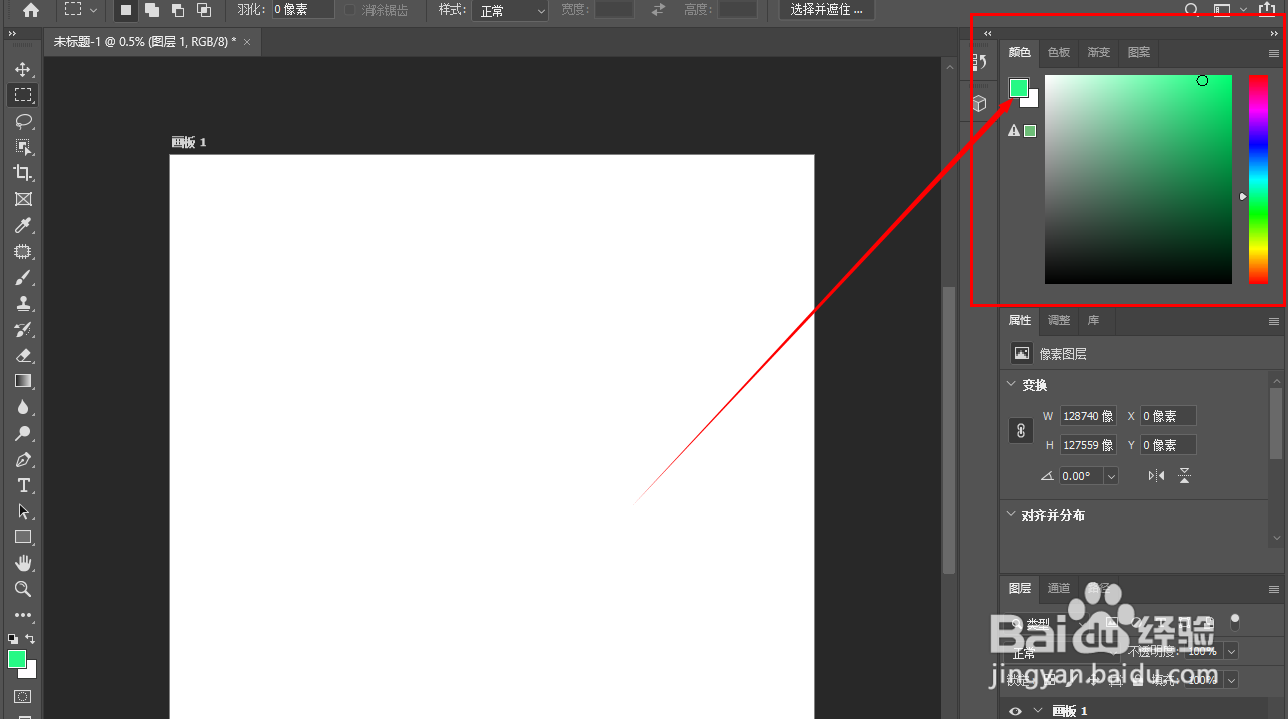Viewport: 1288px width, 719px height.
Task: Flip vertically in Properties panel
Action: 1184,476
